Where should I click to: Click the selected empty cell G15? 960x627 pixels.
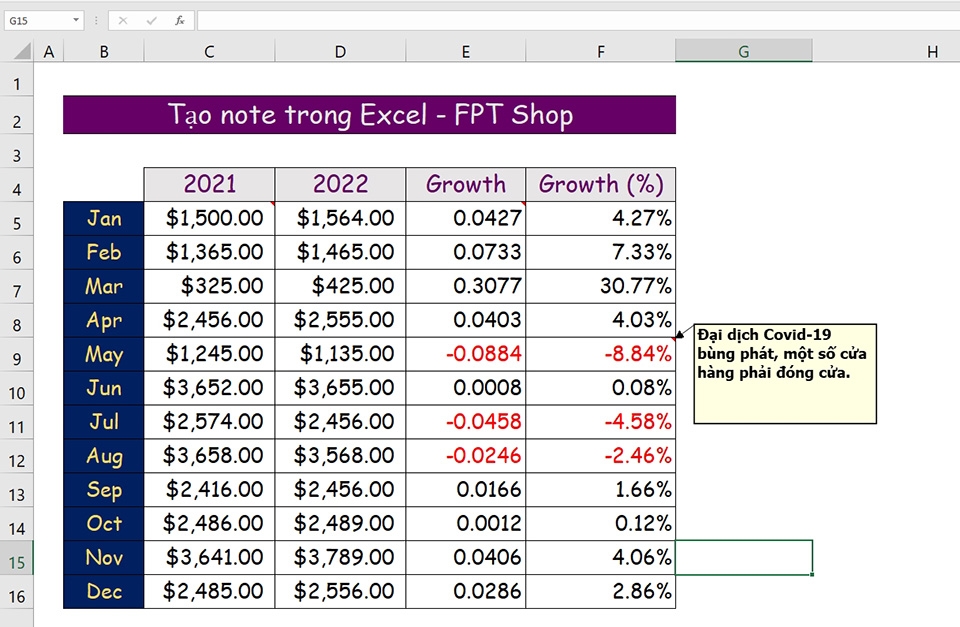pyautogui.click(x=744, y=557)
